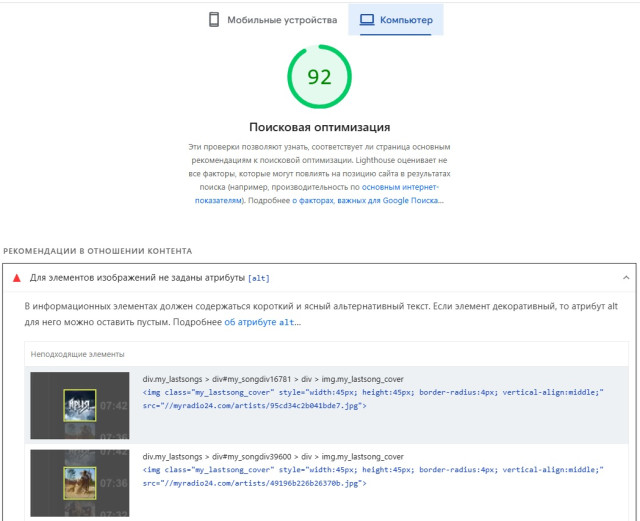Click the first failing element screenshot thumbnail
640x521 pixels.
tap(80, 405)
